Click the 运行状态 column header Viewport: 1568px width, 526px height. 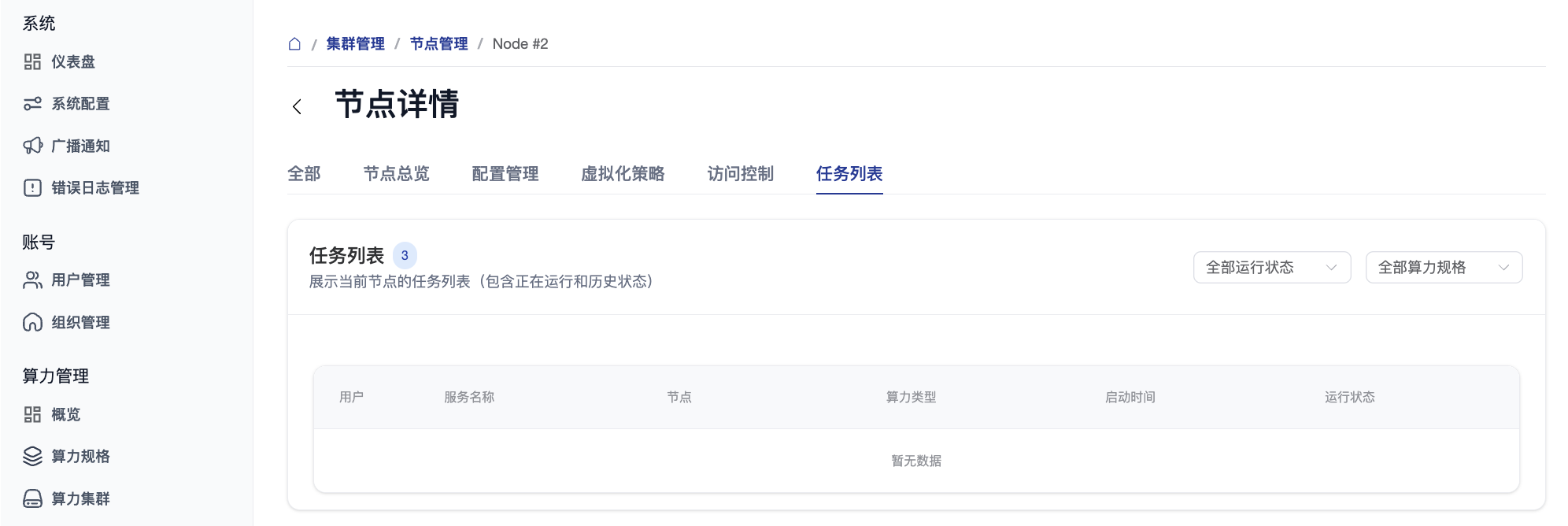pyautogui.click(x=1349, y=397)
